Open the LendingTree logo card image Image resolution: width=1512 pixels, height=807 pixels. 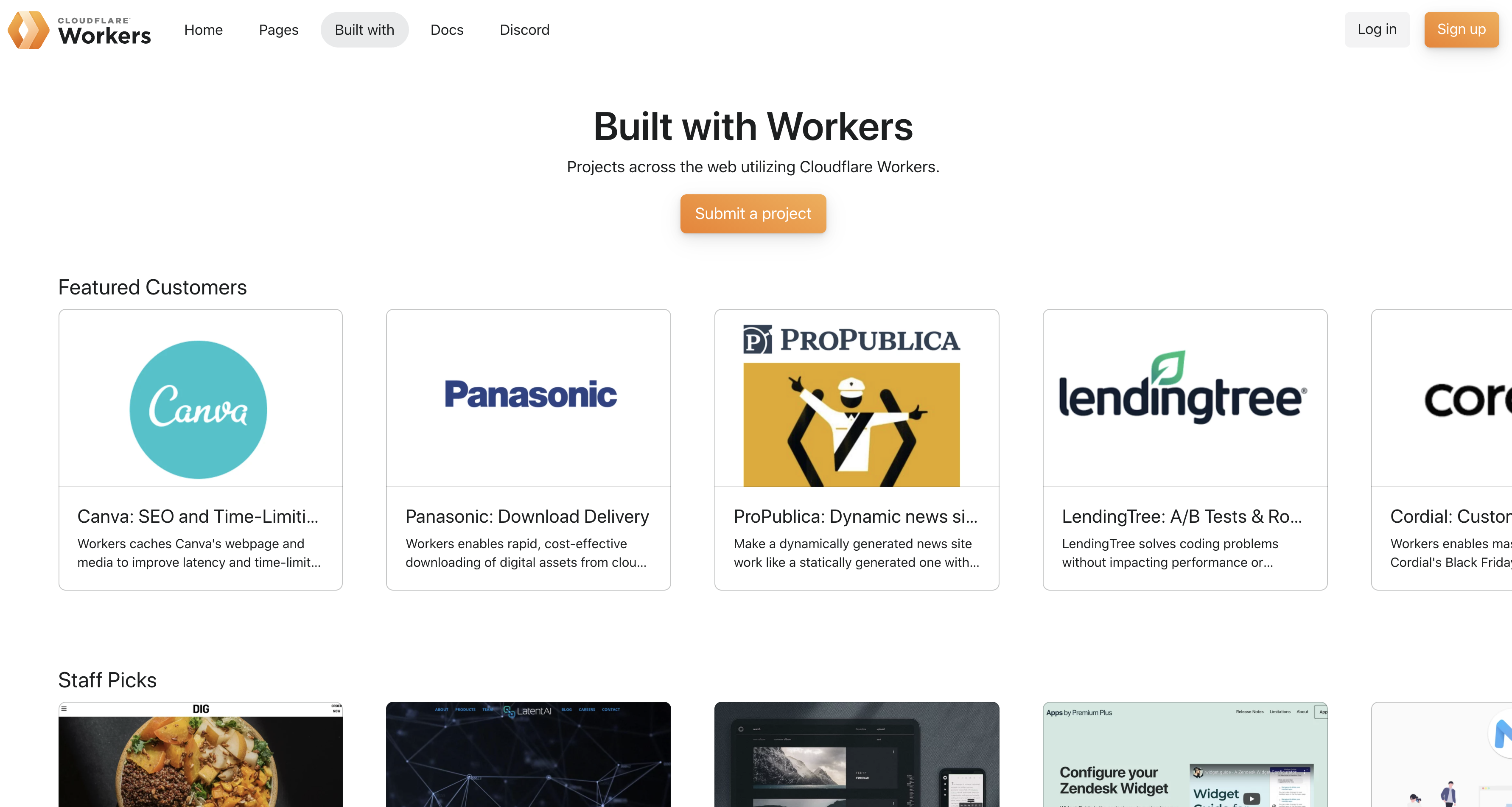1184,398
